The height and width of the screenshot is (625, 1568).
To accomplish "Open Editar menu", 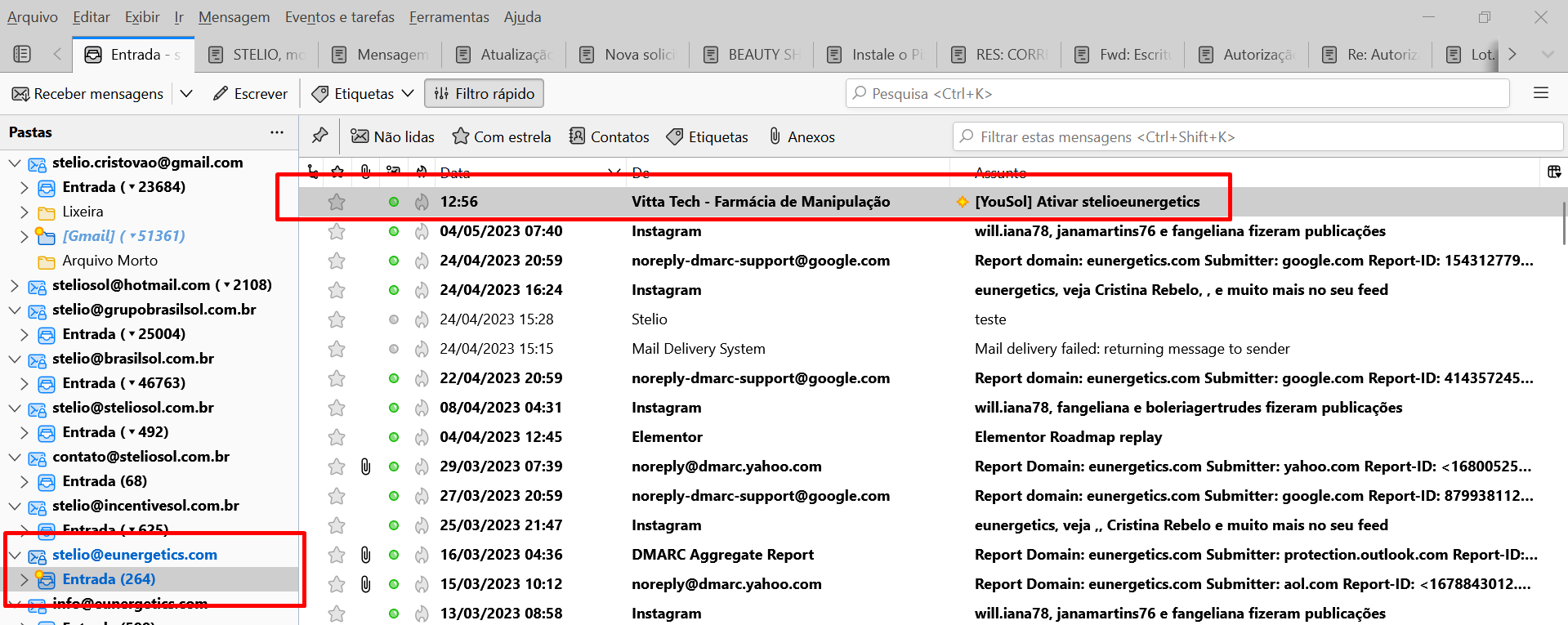I will click(92, 17).
